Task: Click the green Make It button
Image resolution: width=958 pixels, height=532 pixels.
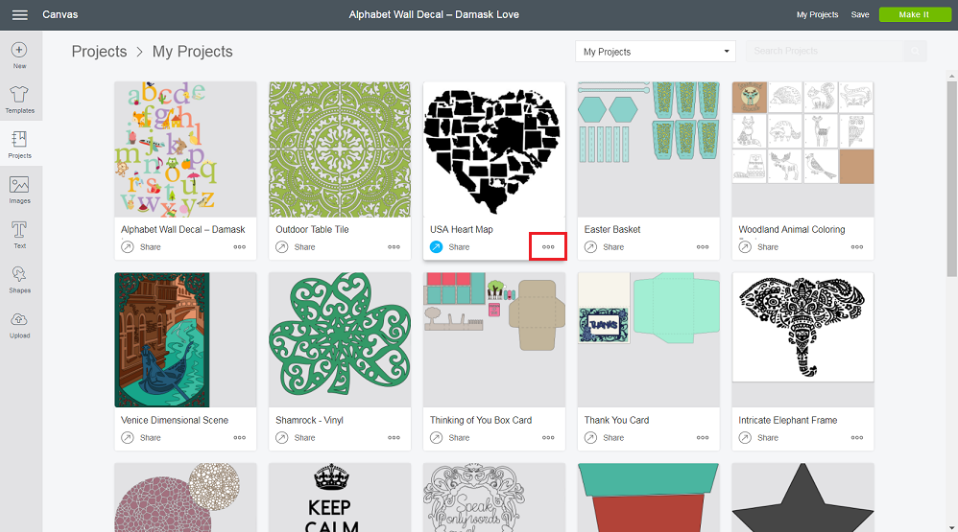Action: point(914,15)
